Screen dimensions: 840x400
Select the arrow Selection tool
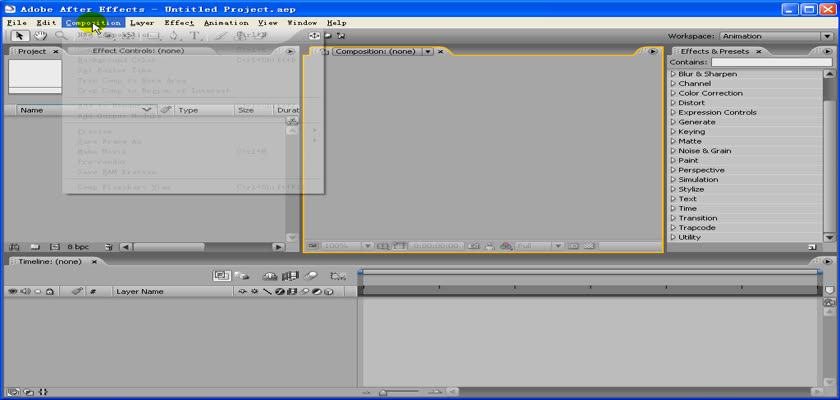pyautogui.click(x=20, y=36)
